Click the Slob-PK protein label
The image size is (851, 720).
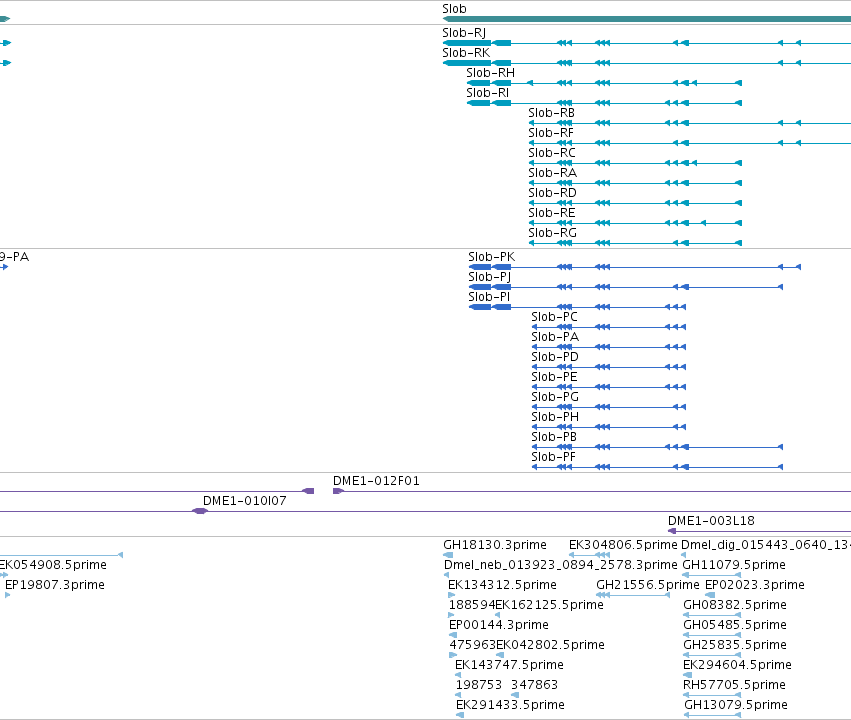click(x=492, y=257)
